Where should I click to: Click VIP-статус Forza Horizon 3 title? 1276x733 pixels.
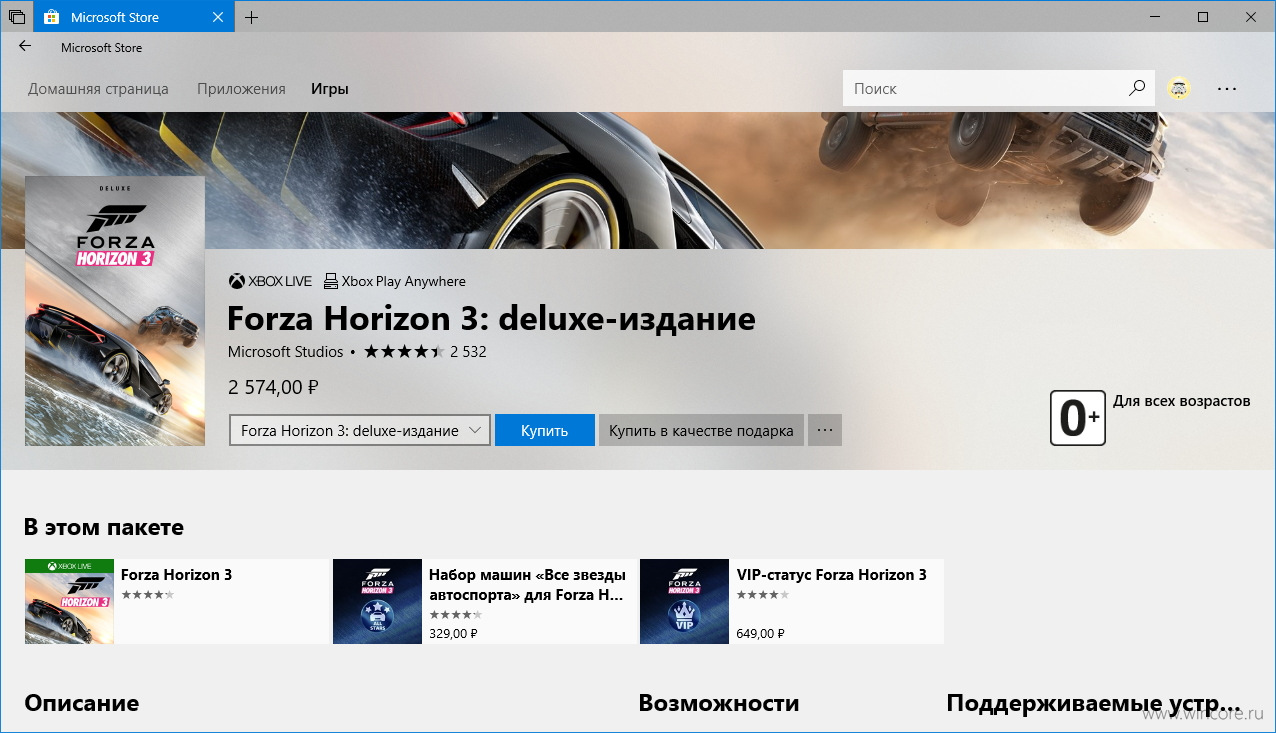(832, 575)
